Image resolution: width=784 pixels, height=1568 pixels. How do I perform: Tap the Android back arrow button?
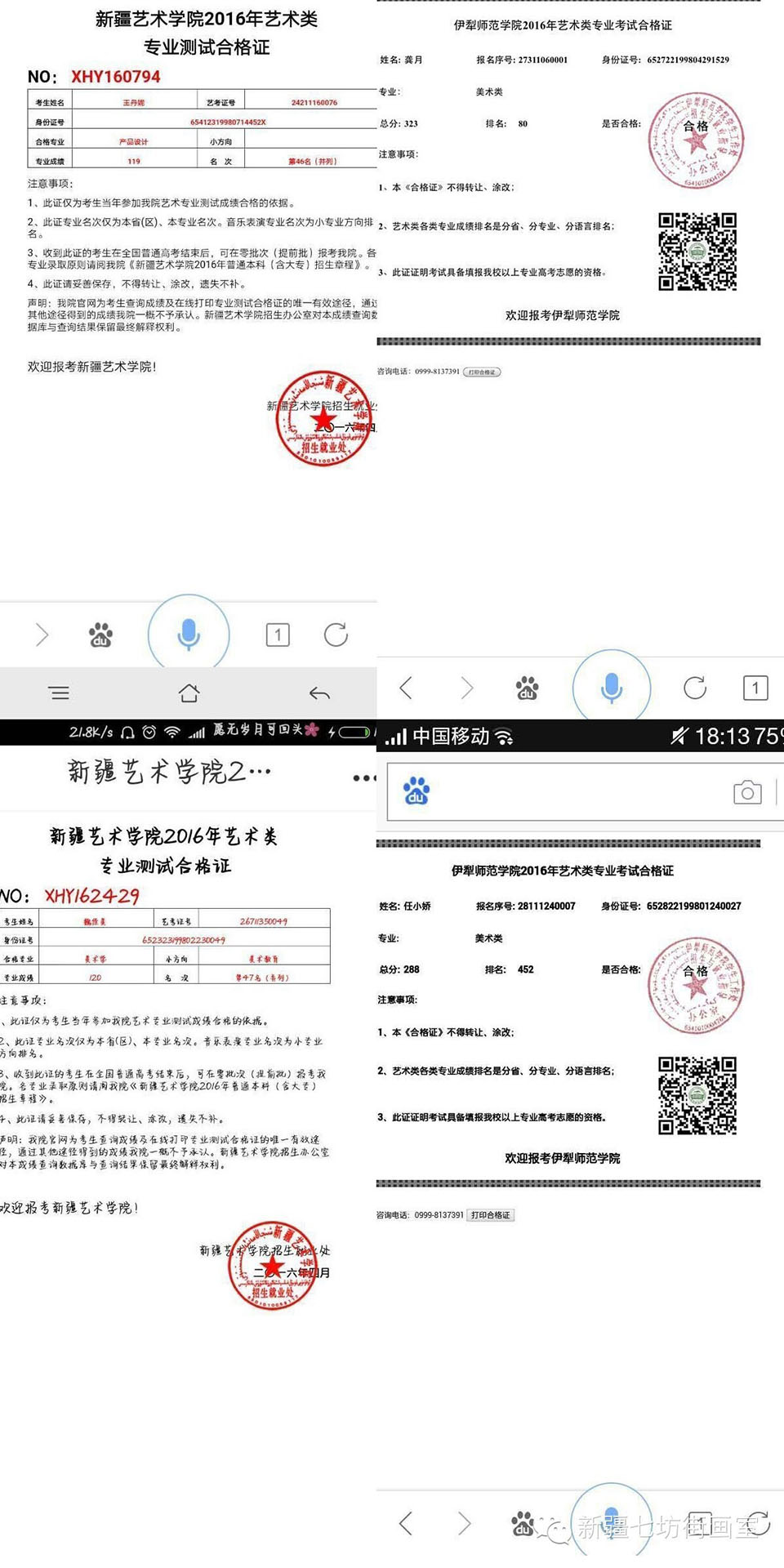pos(319,693)
